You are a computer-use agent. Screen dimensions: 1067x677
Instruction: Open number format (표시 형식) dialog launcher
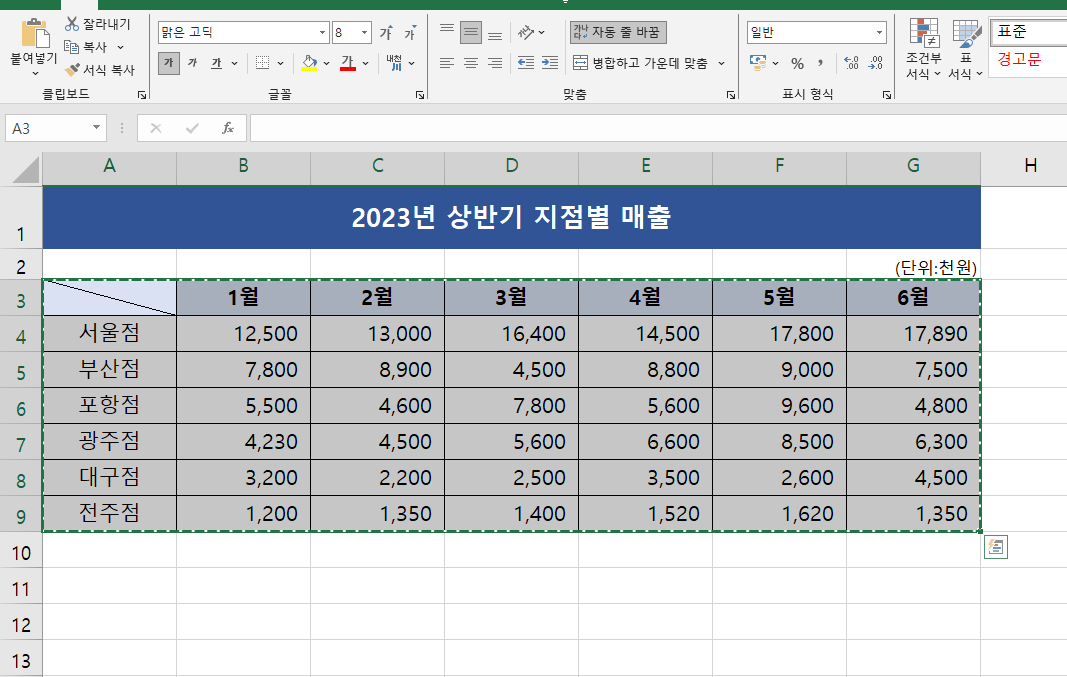pyautogui.click(x=887, y=95)
